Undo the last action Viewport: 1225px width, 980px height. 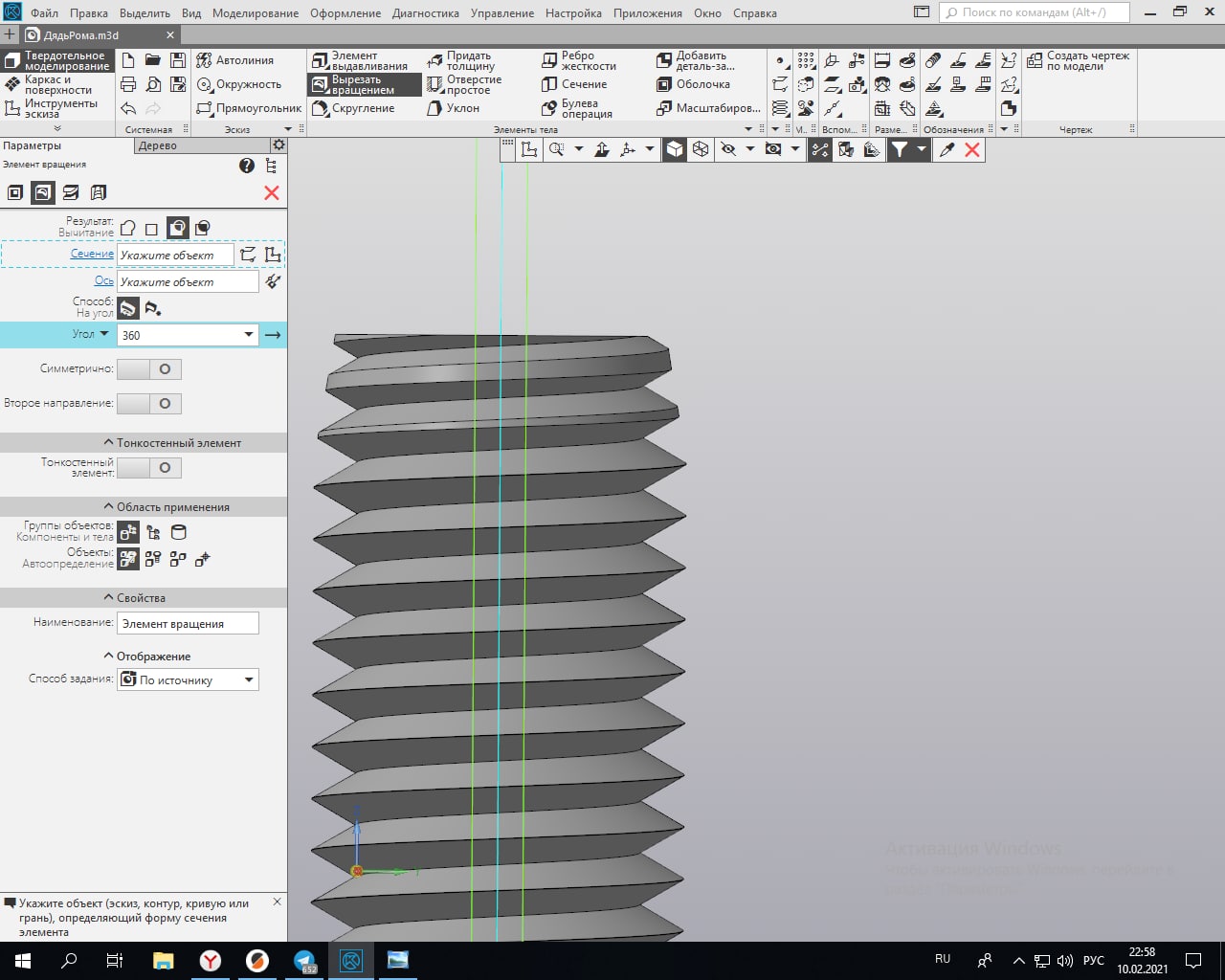click(128, 108)
